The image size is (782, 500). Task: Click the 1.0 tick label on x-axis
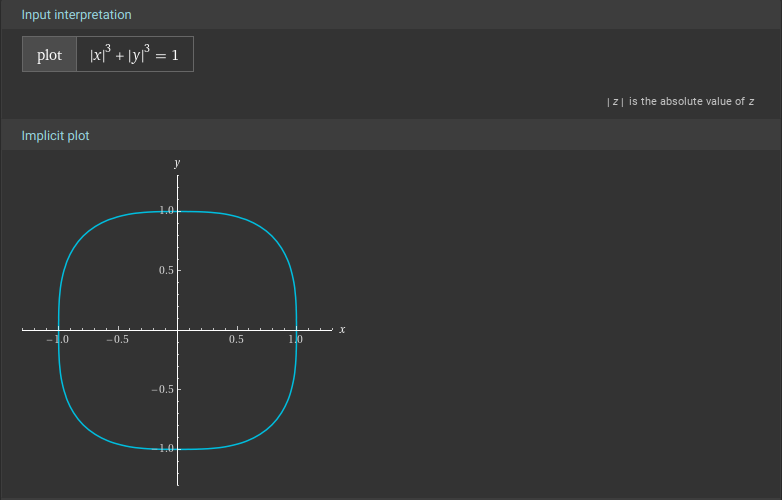295,340
